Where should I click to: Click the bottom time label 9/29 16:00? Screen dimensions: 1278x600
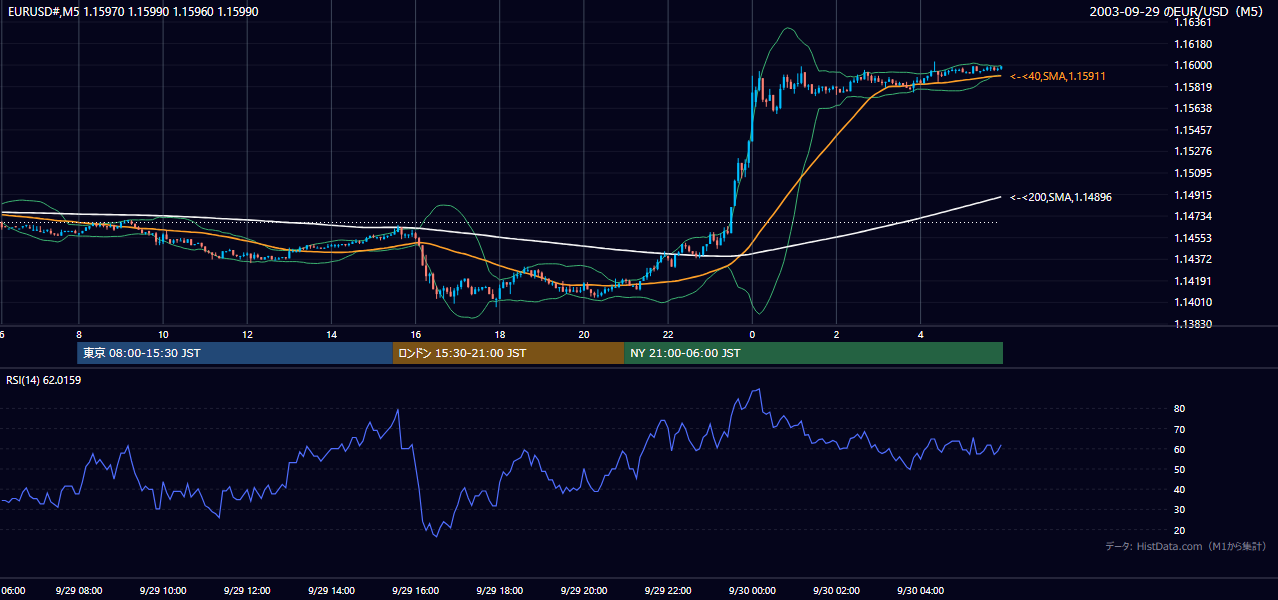point(415,591)
